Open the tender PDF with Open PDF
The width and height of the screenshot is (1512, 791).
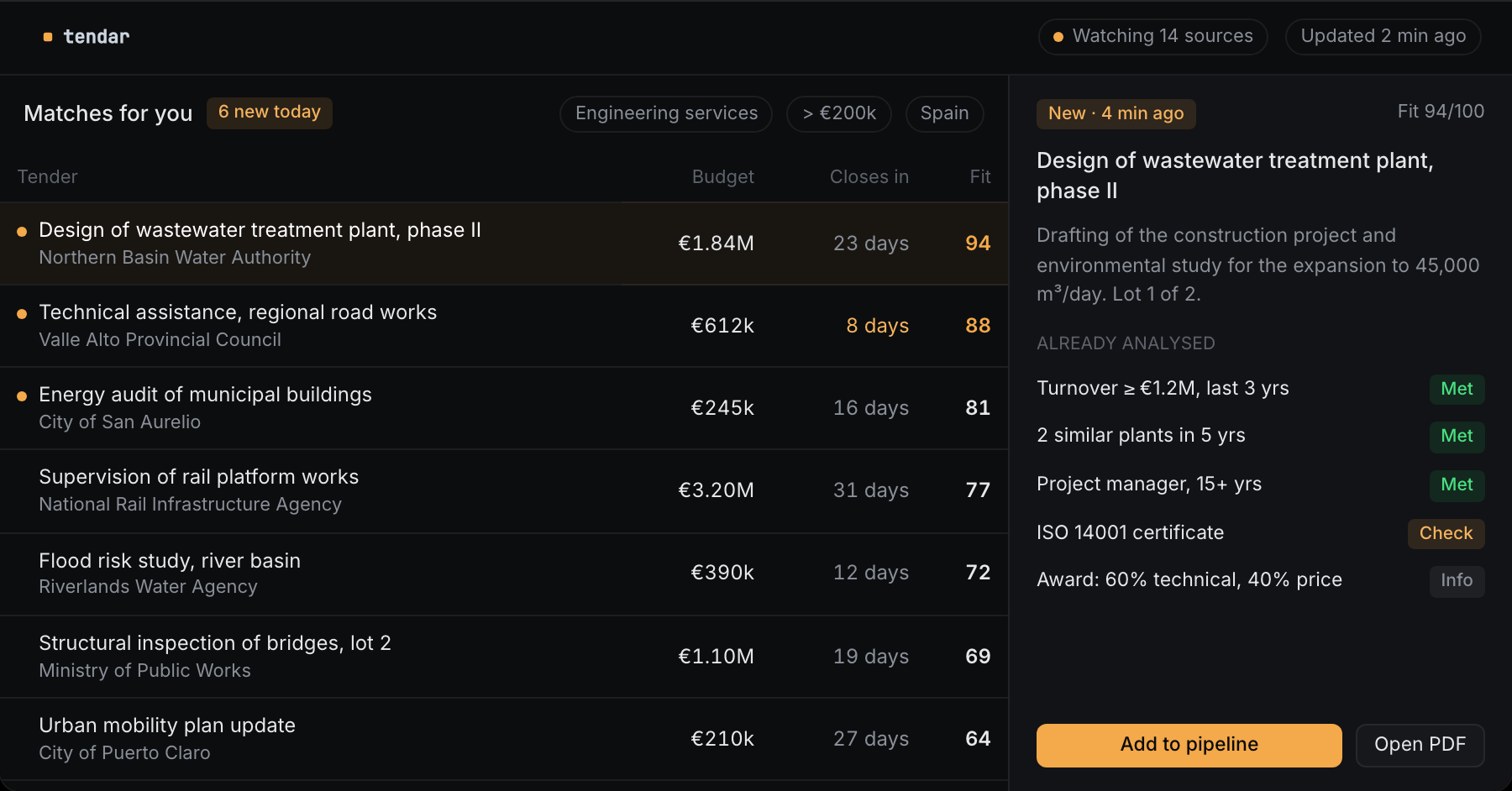pyautogui.click(x=1420, y=745)
